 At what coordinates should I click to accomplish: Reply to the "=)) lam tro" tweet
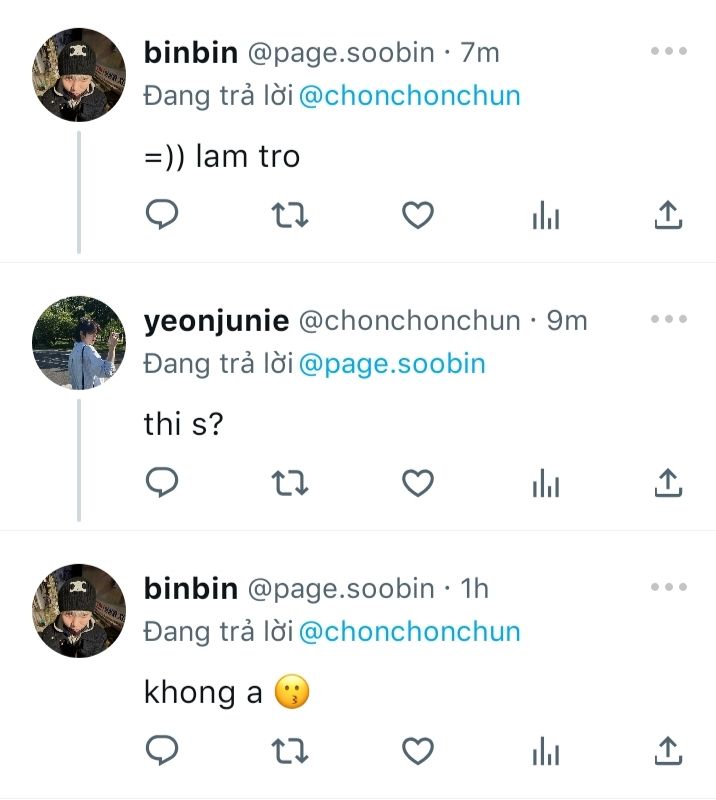(x=162, y=215)
